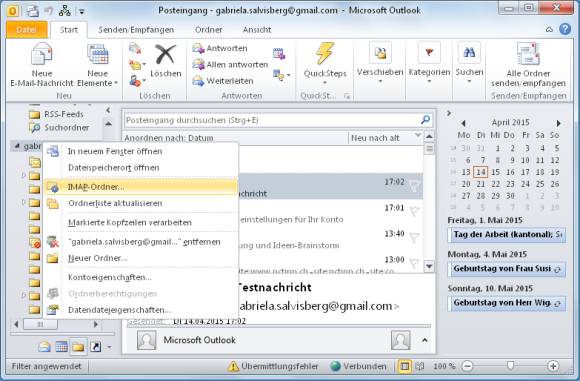Open QuickSteps lightning icon
Screen dimensions: 580x381
pos(325,53)
